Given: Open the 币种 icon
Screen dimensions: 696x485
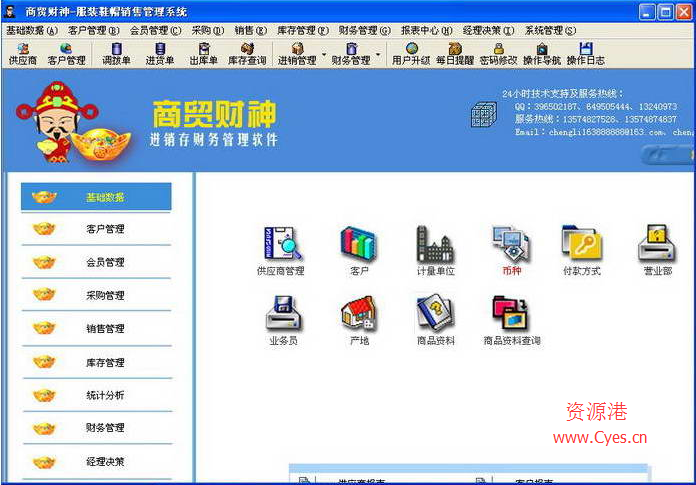Looking at the screenshot, I should pos(511,251).
